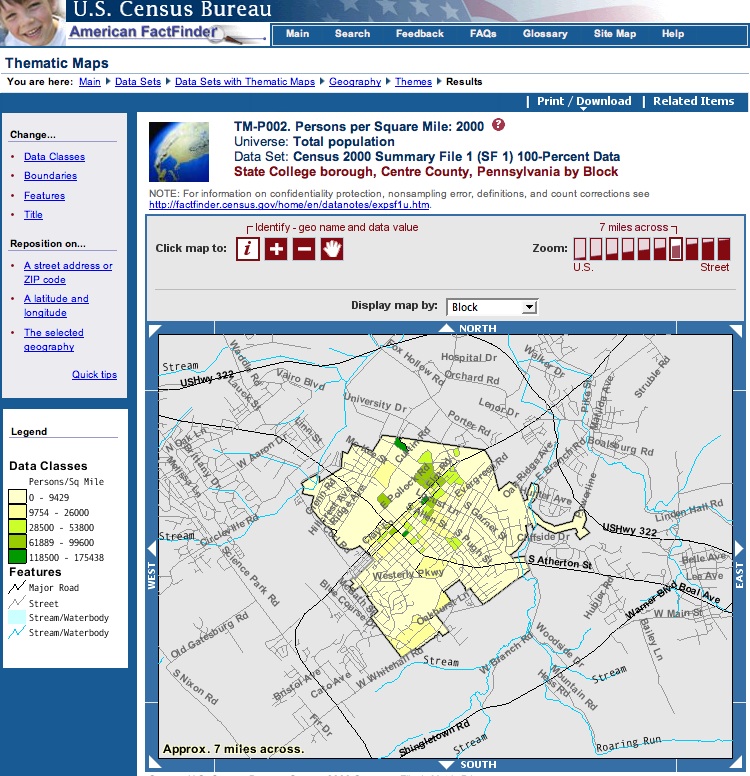Click Boundaries link in Change panel
Image resolution: width=750 pixels, height=776 pixels.
(x=50, y=176)
